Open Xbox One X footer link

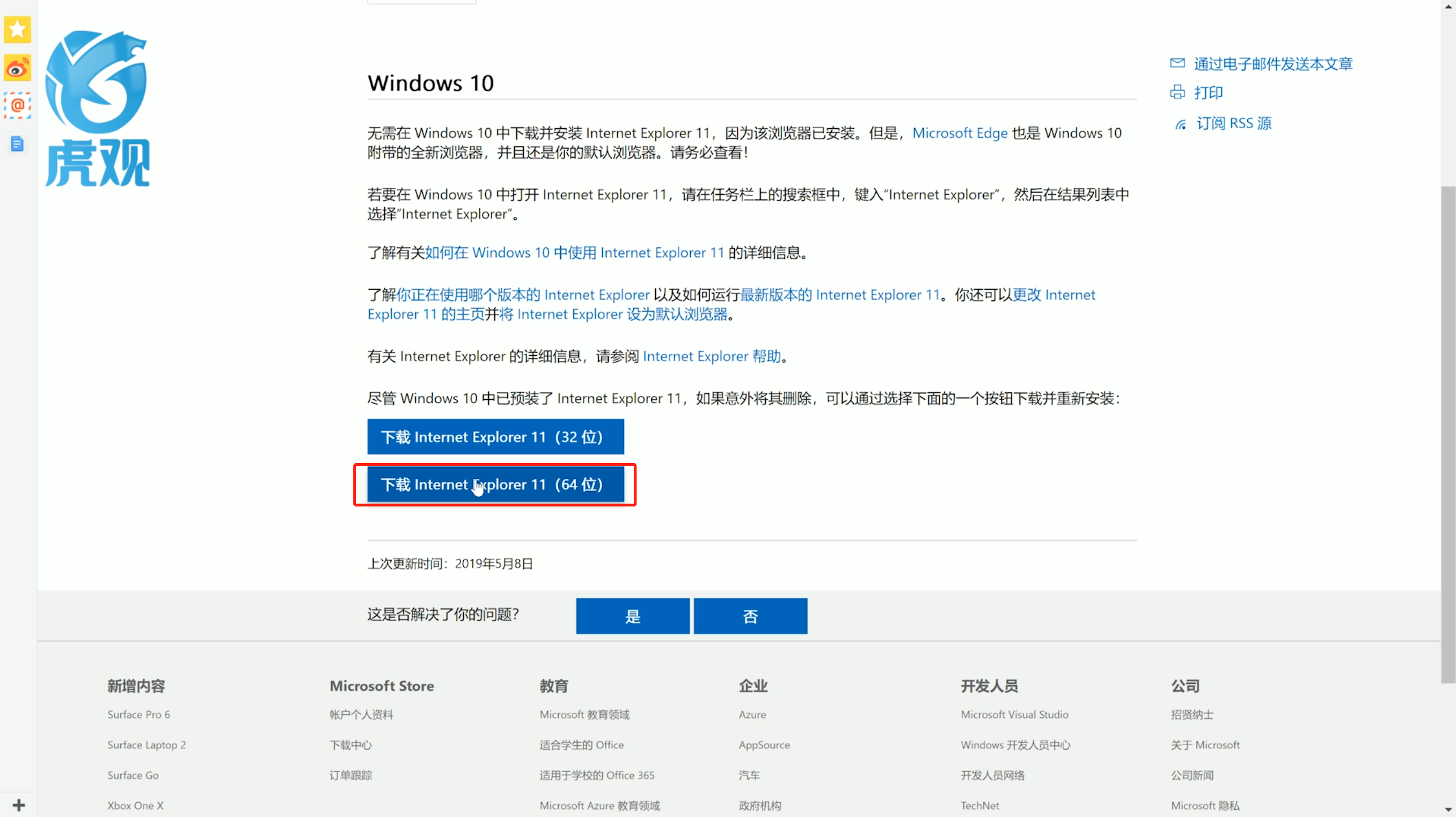135,806
